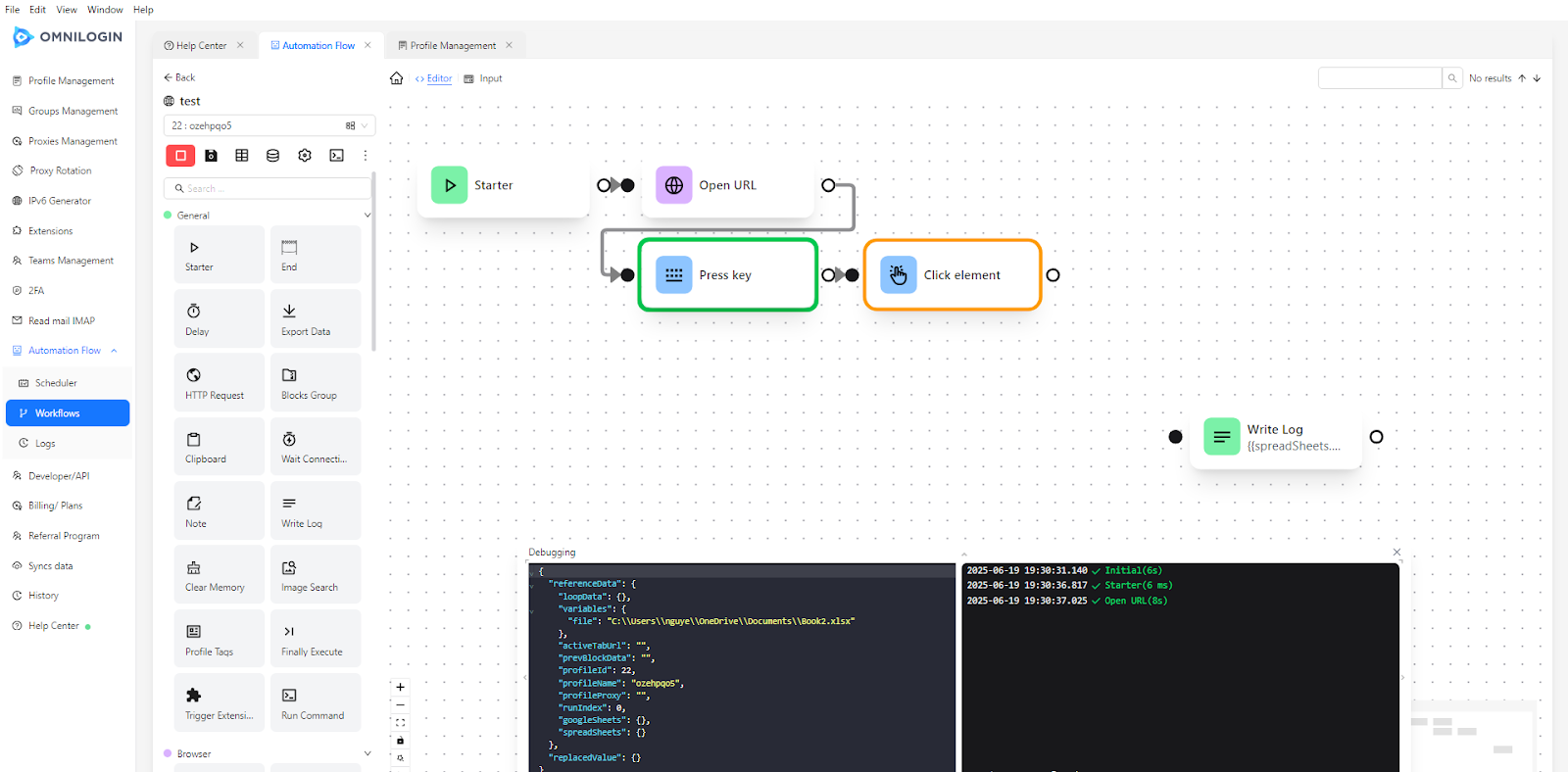Open the data table grid icon

click(x=242, y=156)
